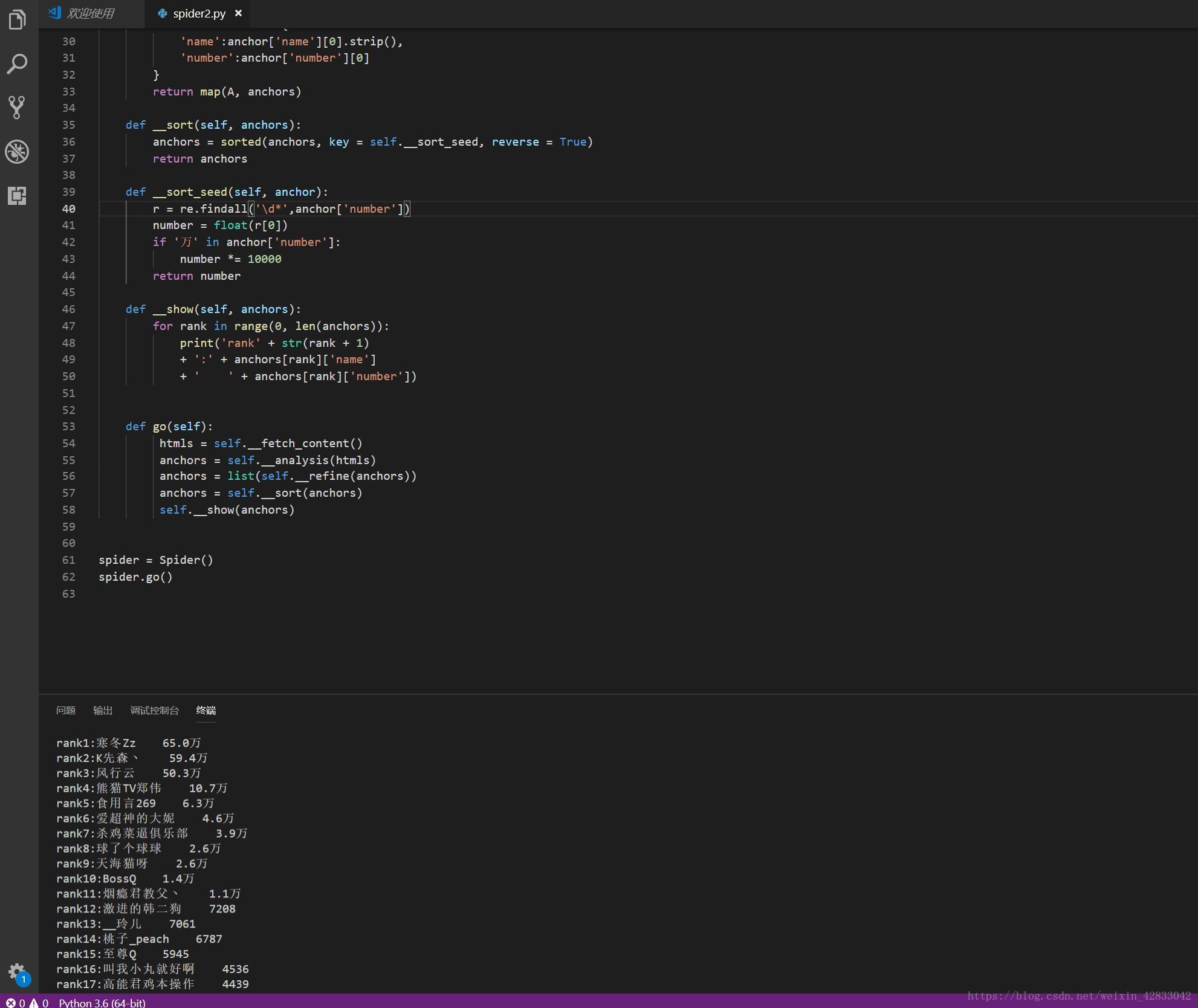Click 'anchors = self.__sort(anchors)' line
Screen dimensions: 1198x1008
pyautogui.click(x=261, y=493)
